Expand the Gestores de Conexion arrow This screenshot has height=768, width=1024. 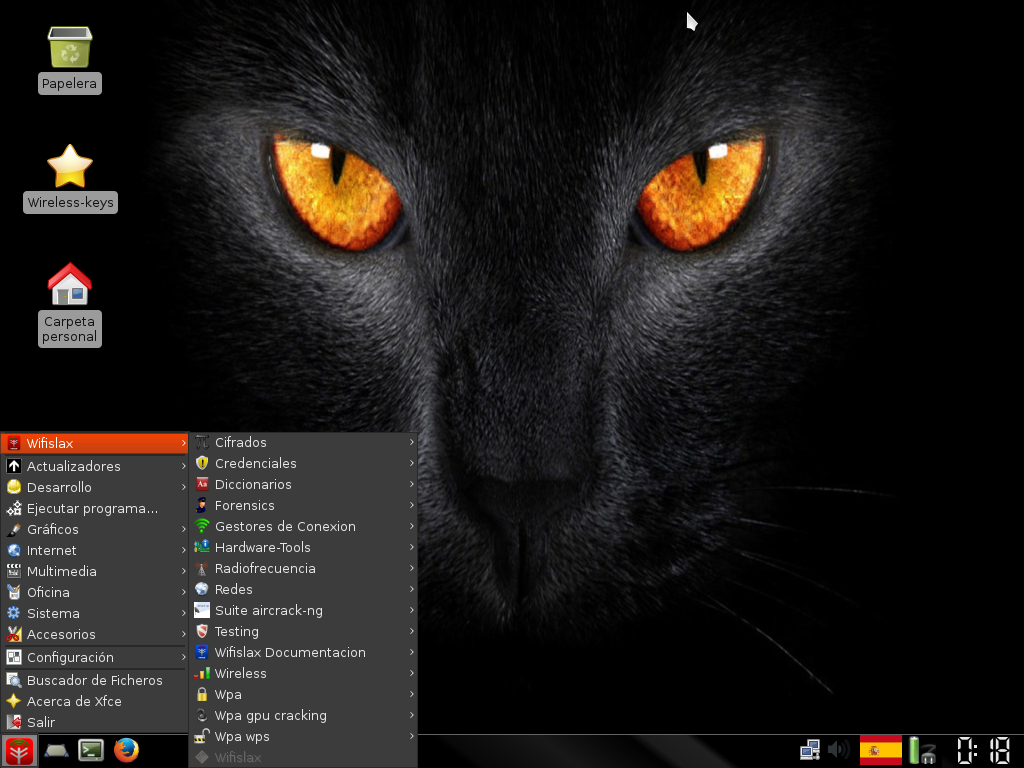click(411, 526)
